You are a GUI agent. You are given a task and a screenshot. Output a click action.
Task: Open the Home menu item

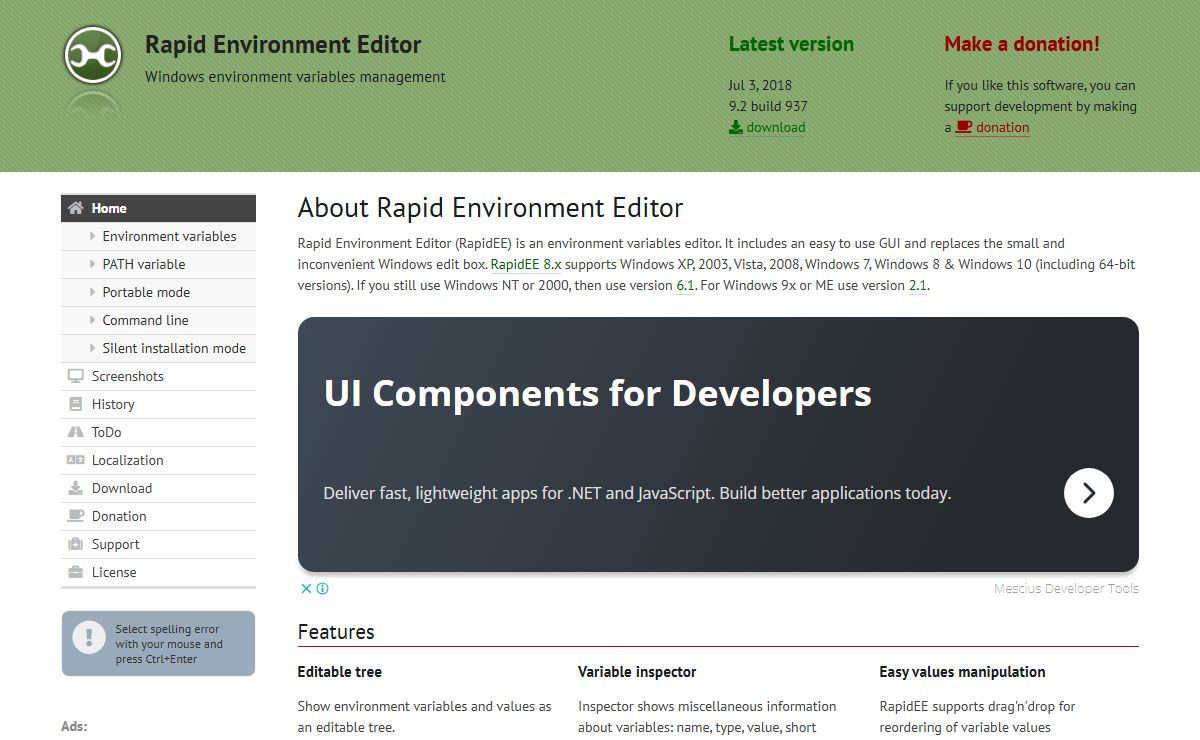click(x=159, y=208)
